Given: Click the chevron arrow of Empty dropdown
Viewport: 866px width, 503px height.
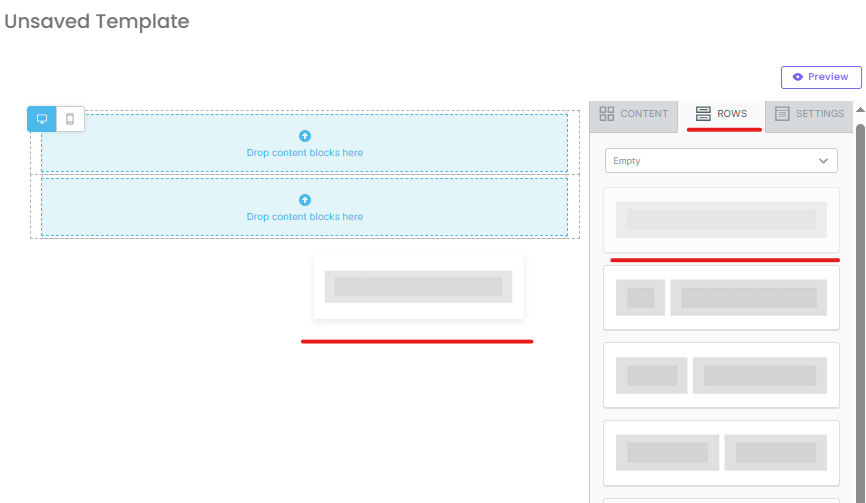Looking at the screenshot, I should (x=824, y=161).
